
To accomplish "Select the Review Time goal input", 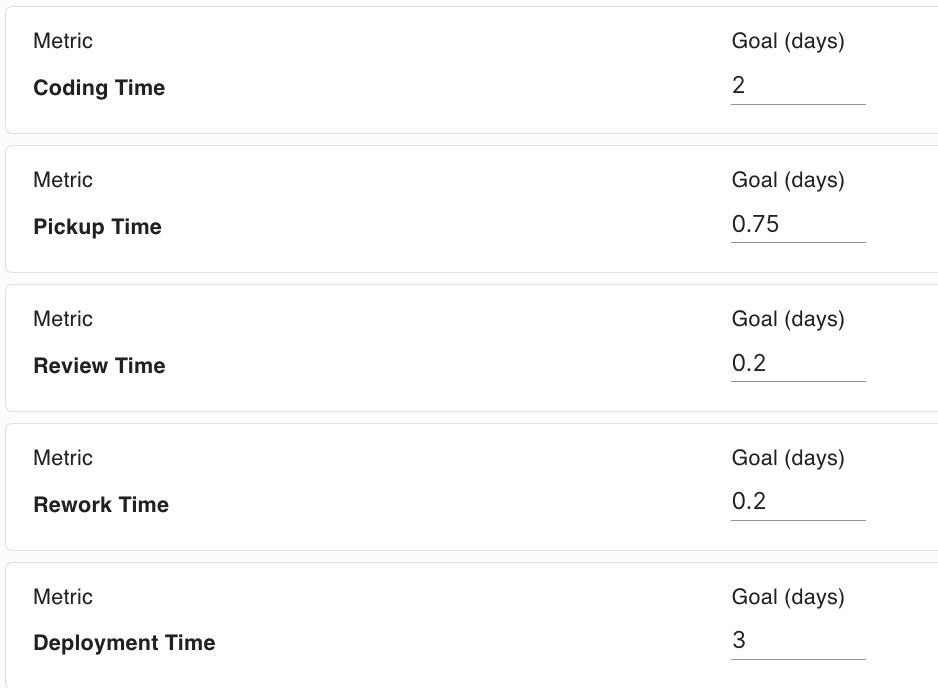I will click(x=797, y=364).
